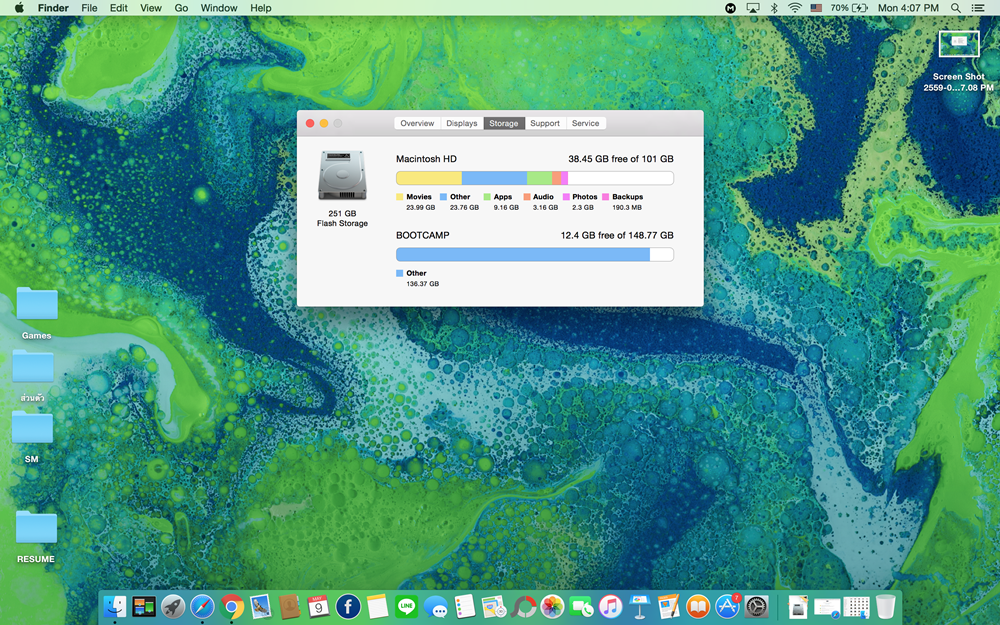Open Photos app in the Dock
This screenshot has width=1000, height=625.
pos(552,607)
